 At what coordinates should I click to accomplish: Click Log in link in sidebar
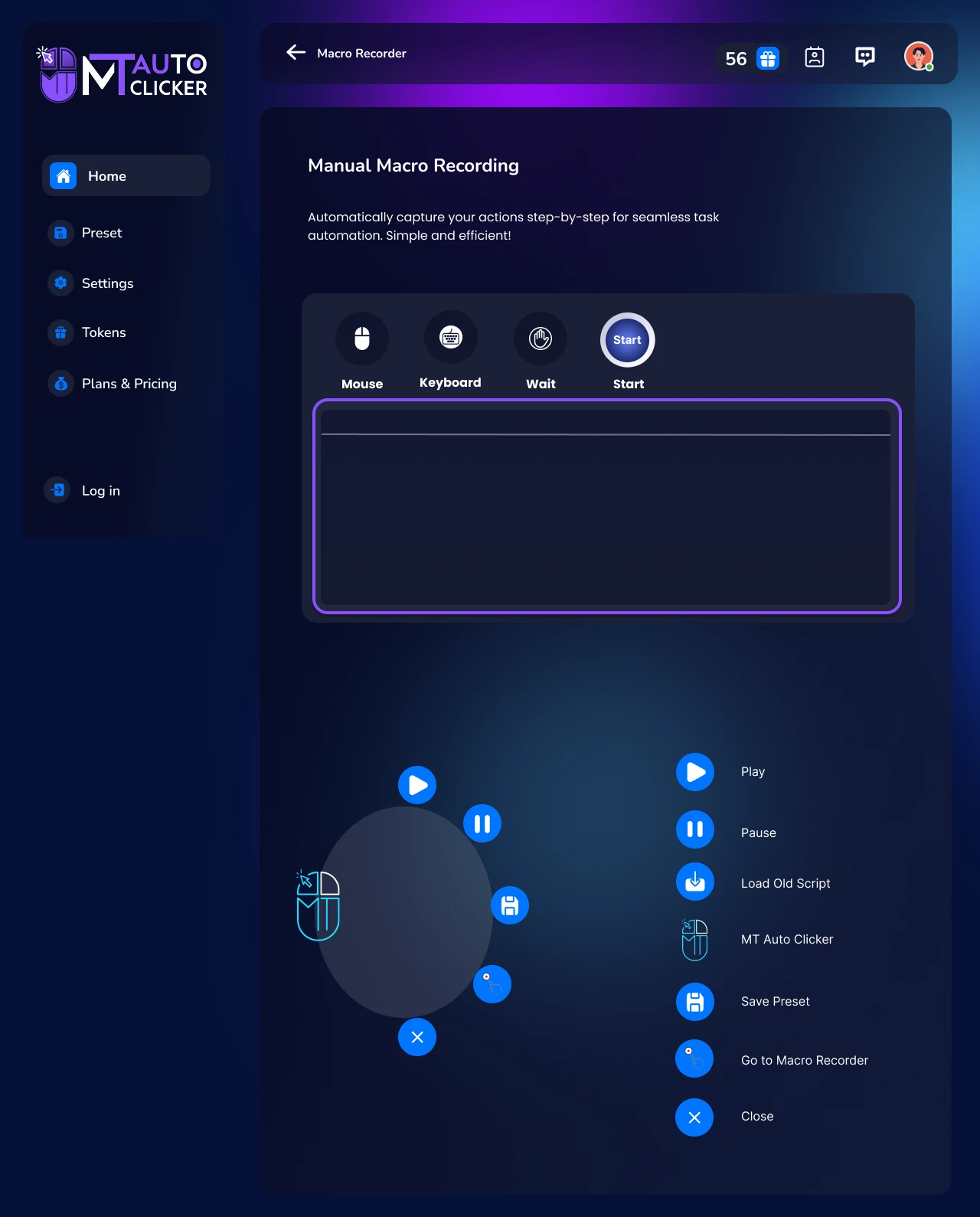pos(100,491)
